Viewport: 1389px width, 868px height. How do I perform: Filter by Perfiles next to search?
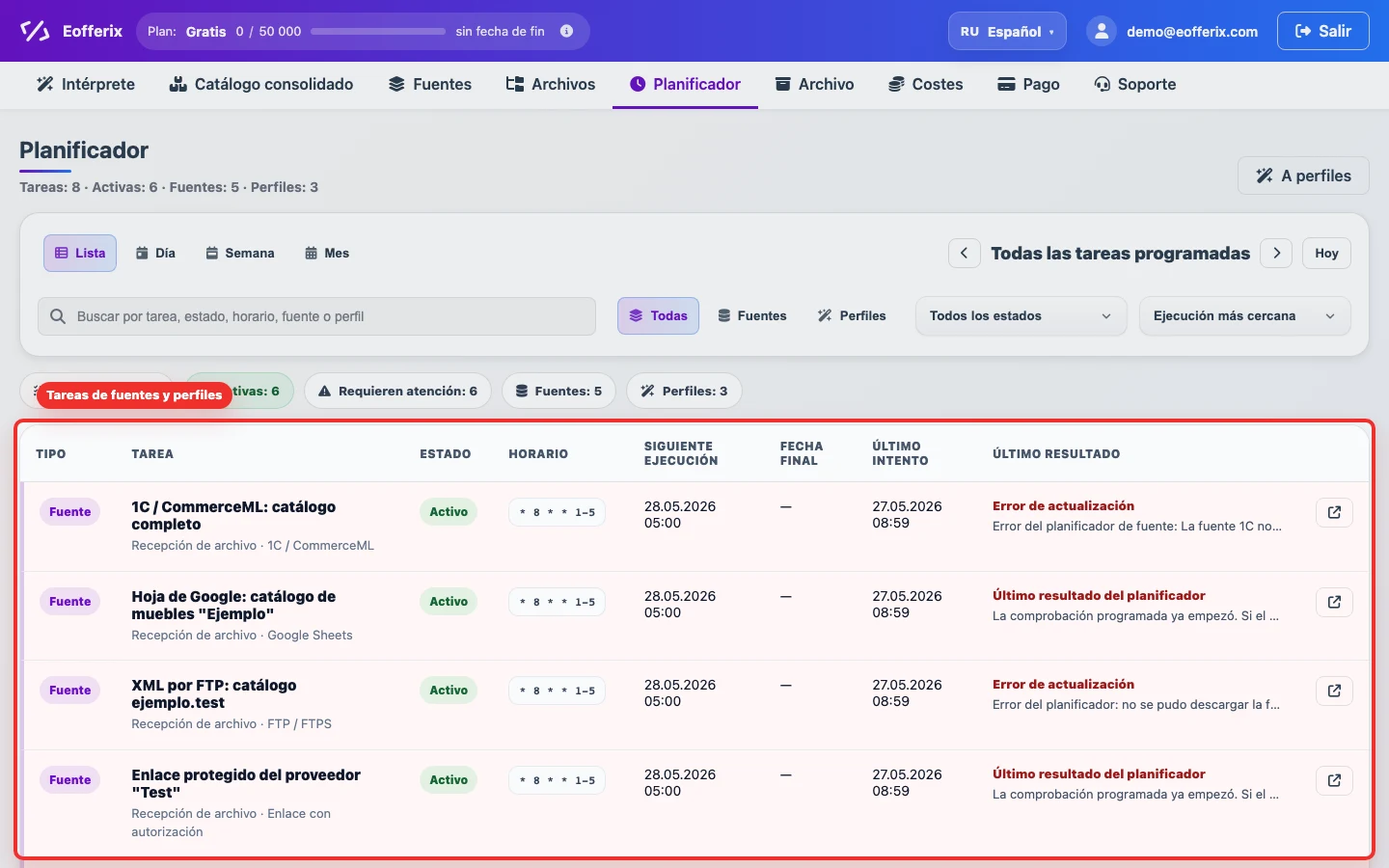pyautogui.click(x=852, y=315)
